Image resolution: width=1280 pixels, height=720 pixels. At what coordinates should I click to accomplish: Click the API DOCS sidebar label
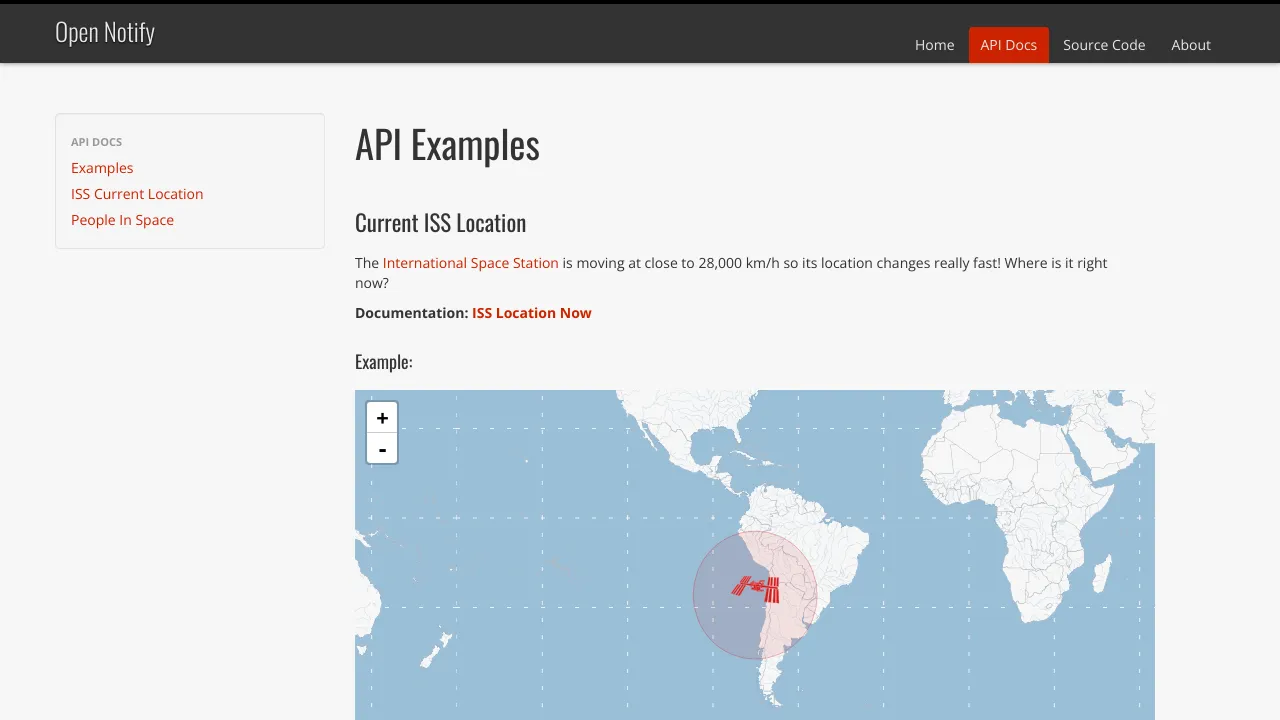point(96,142)
